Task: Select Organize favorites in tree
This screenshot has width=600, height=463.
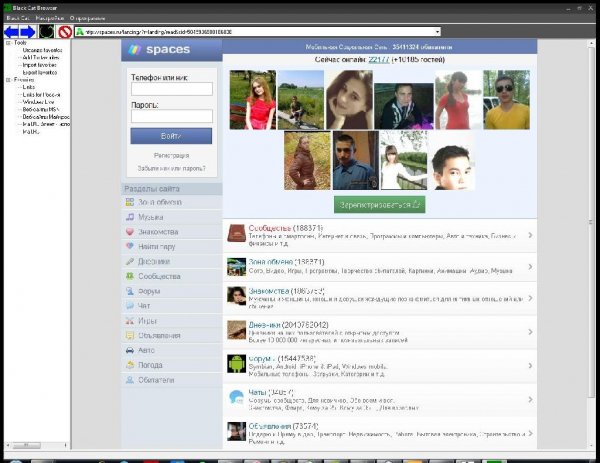Action: pos(42,50)
